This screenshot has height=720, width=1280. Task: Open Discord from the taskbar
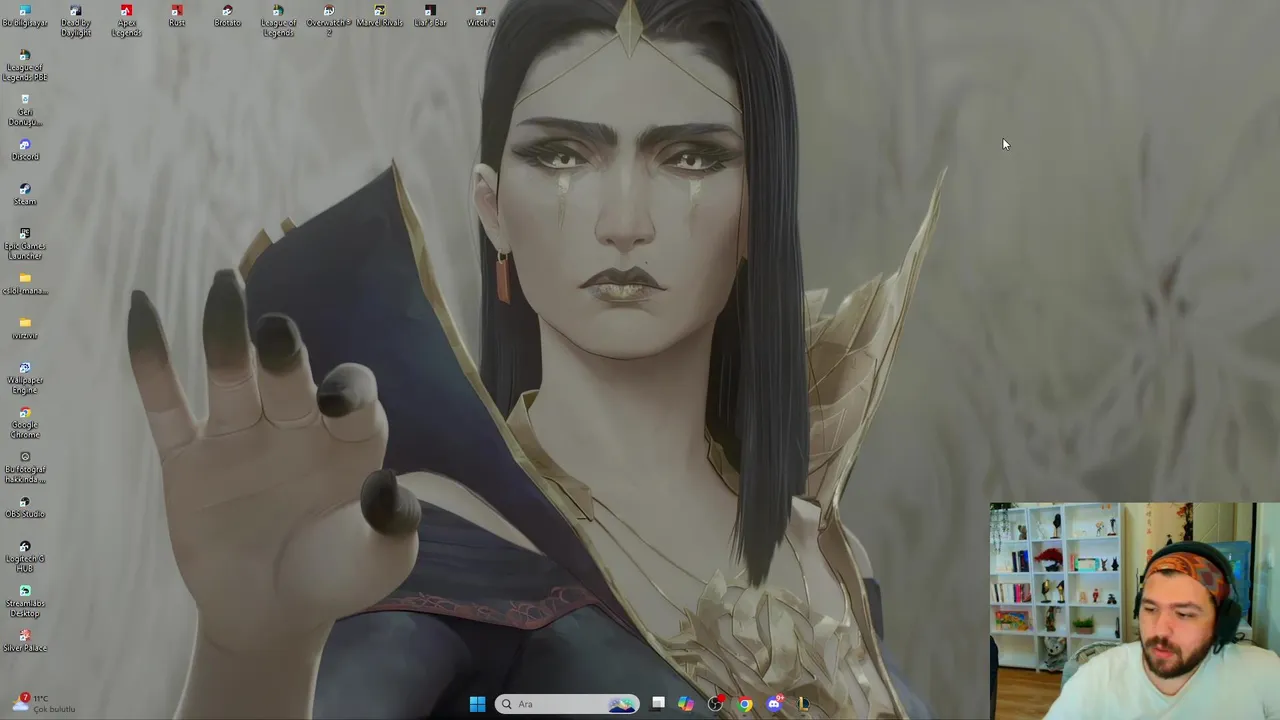(774, 704)
